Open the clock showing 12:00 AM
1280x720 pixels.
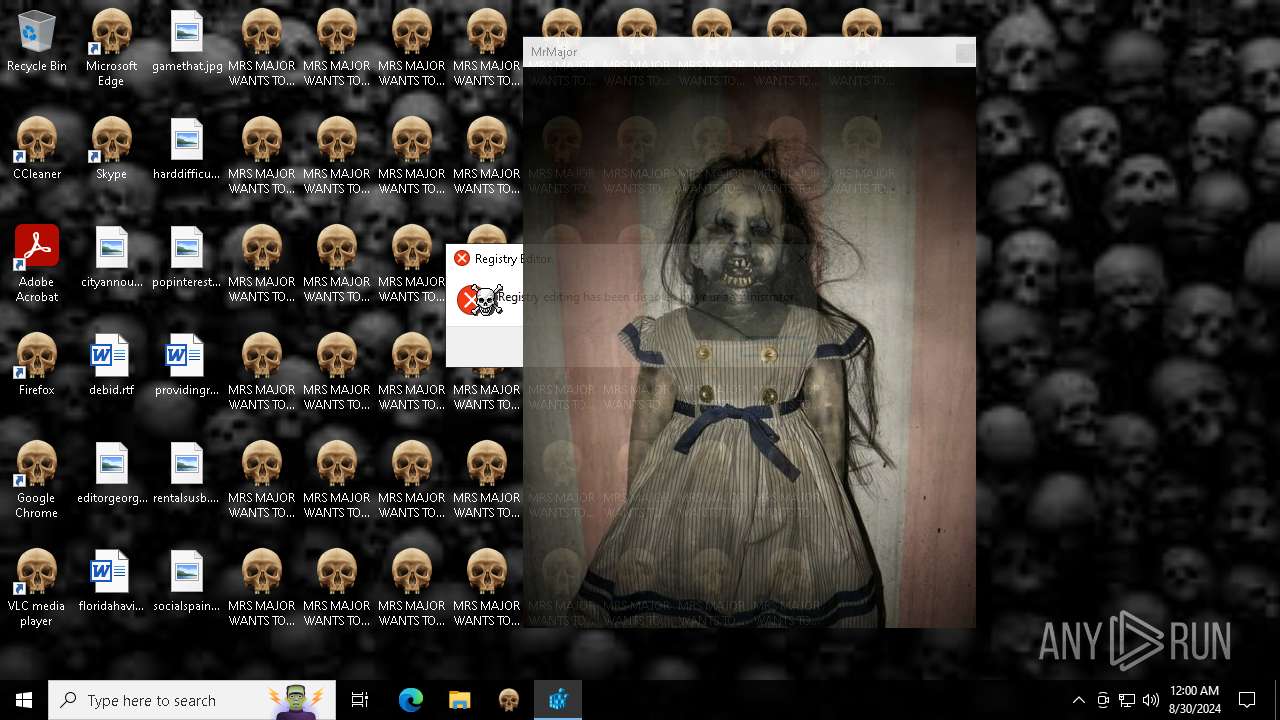pyautogui.click(x=1194, y=700)
